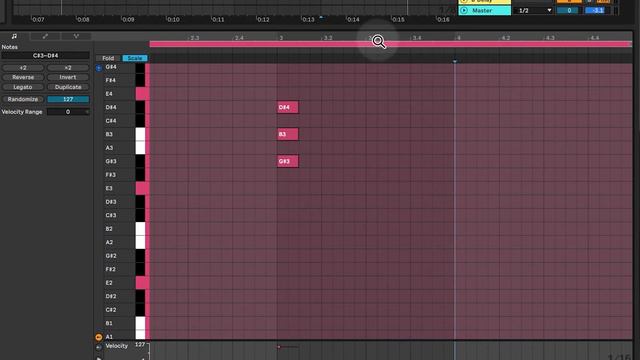Screen dimensions: 640x360
Task: Click the 0:10 time ruler mark
Action: pos(173,19)
